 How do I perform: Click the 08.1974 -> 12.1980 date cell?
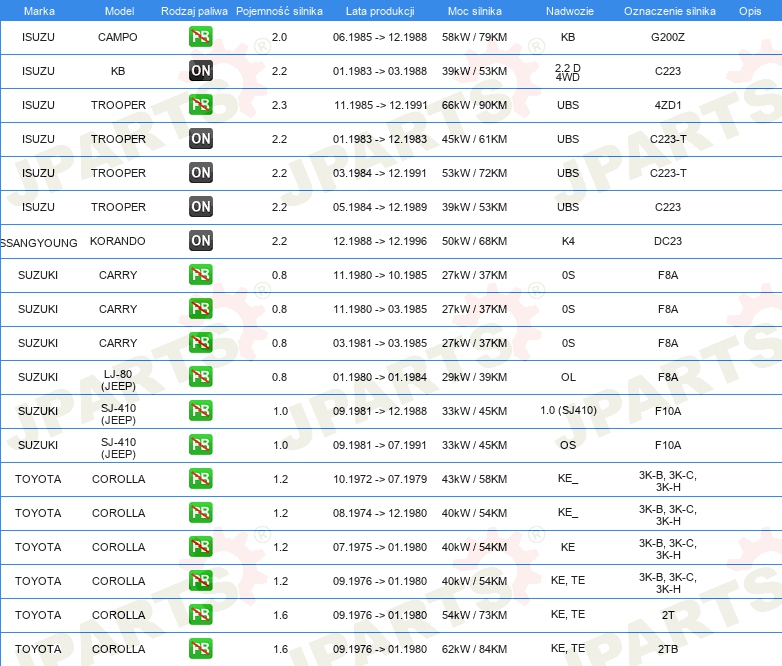[x=380, y=513]
